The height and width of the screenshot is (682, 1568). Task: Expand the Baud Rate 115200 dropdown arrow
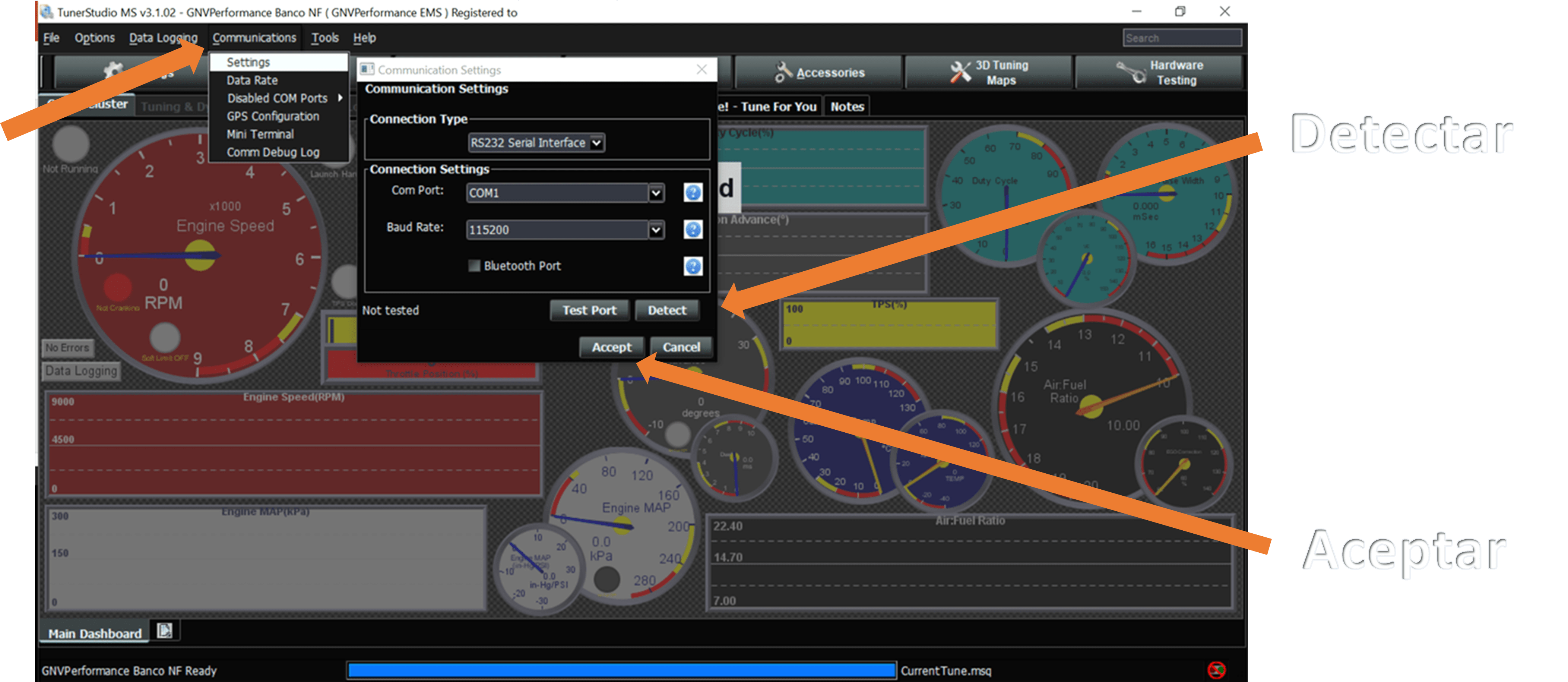tap(656, 230)
